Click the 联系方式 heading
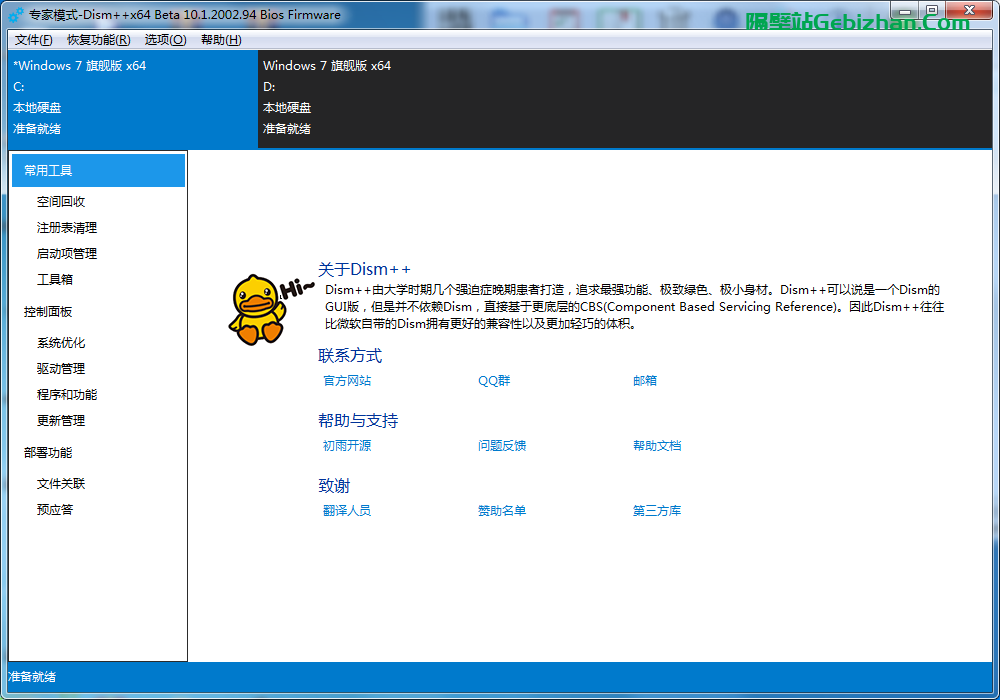 350,356
